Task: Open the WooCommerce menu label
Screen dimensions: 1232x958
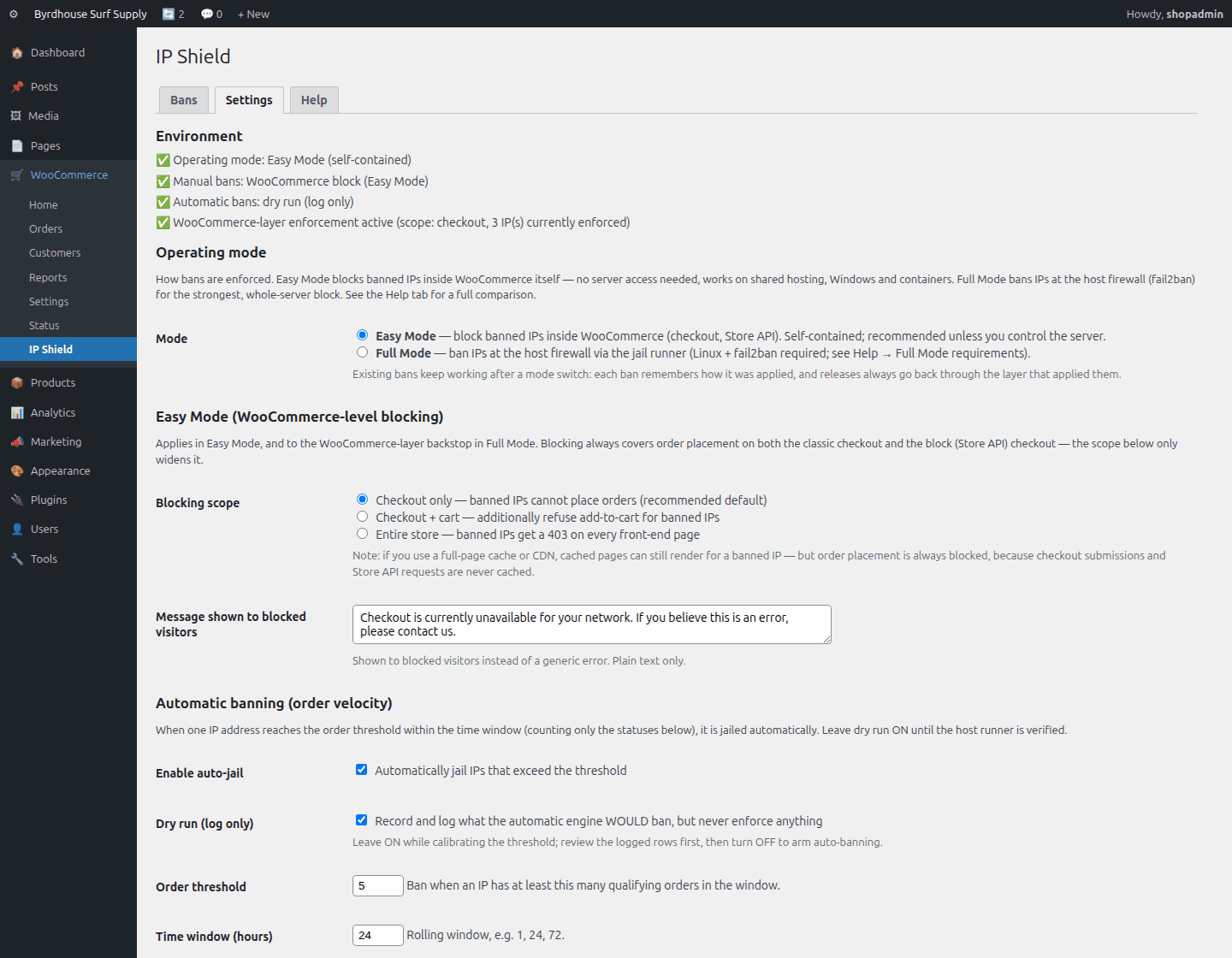Action: tap(69, 175)
